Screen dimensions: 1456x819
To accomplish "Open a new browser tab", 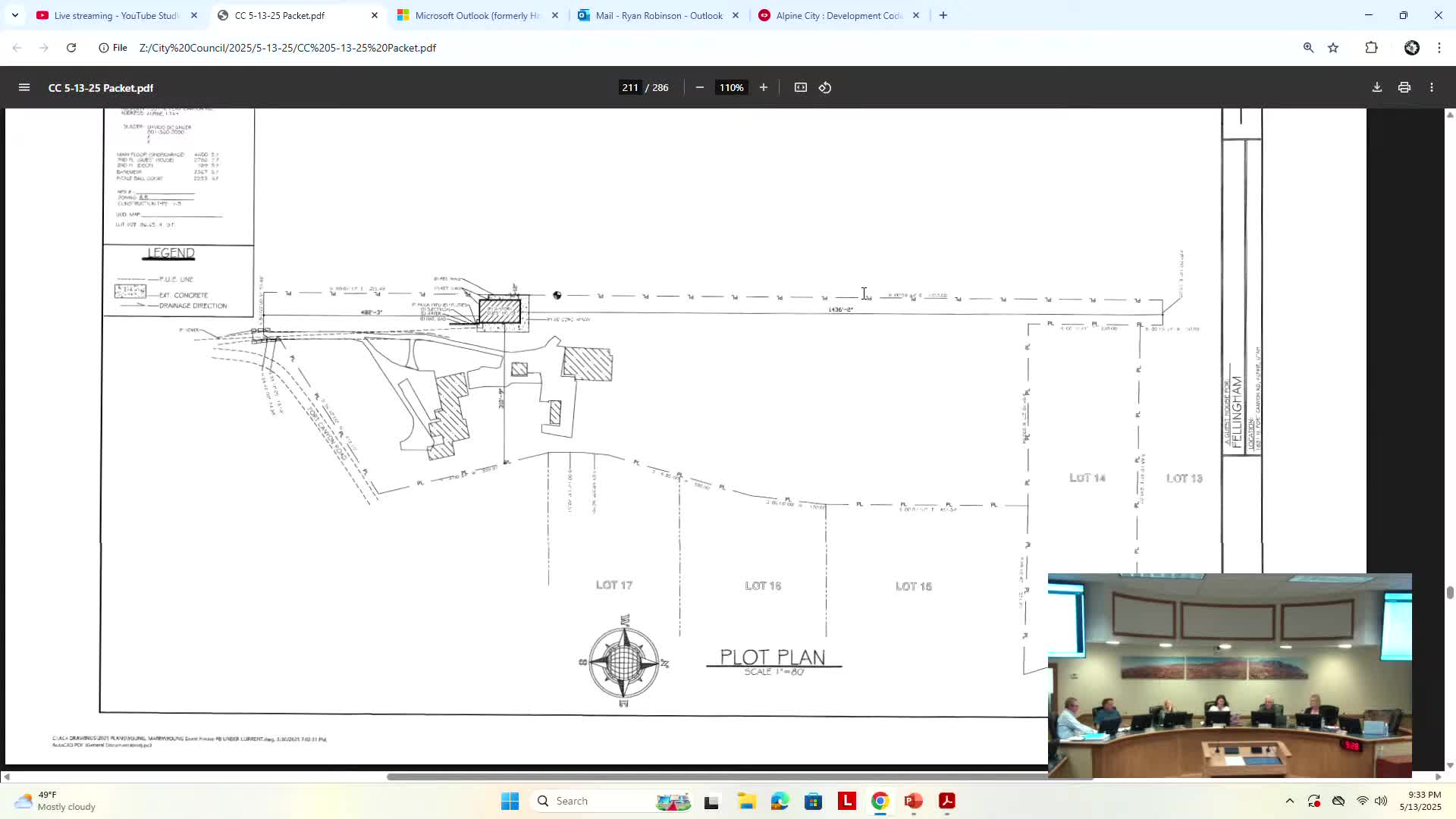I will coord(943,15).
